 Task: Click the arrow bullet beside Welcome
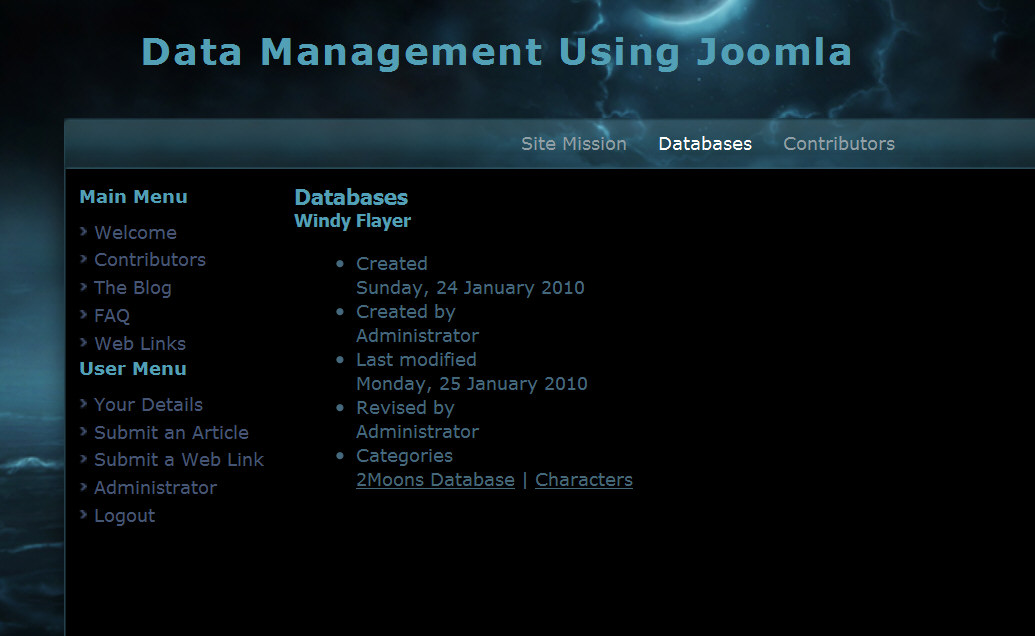[84, 232]
